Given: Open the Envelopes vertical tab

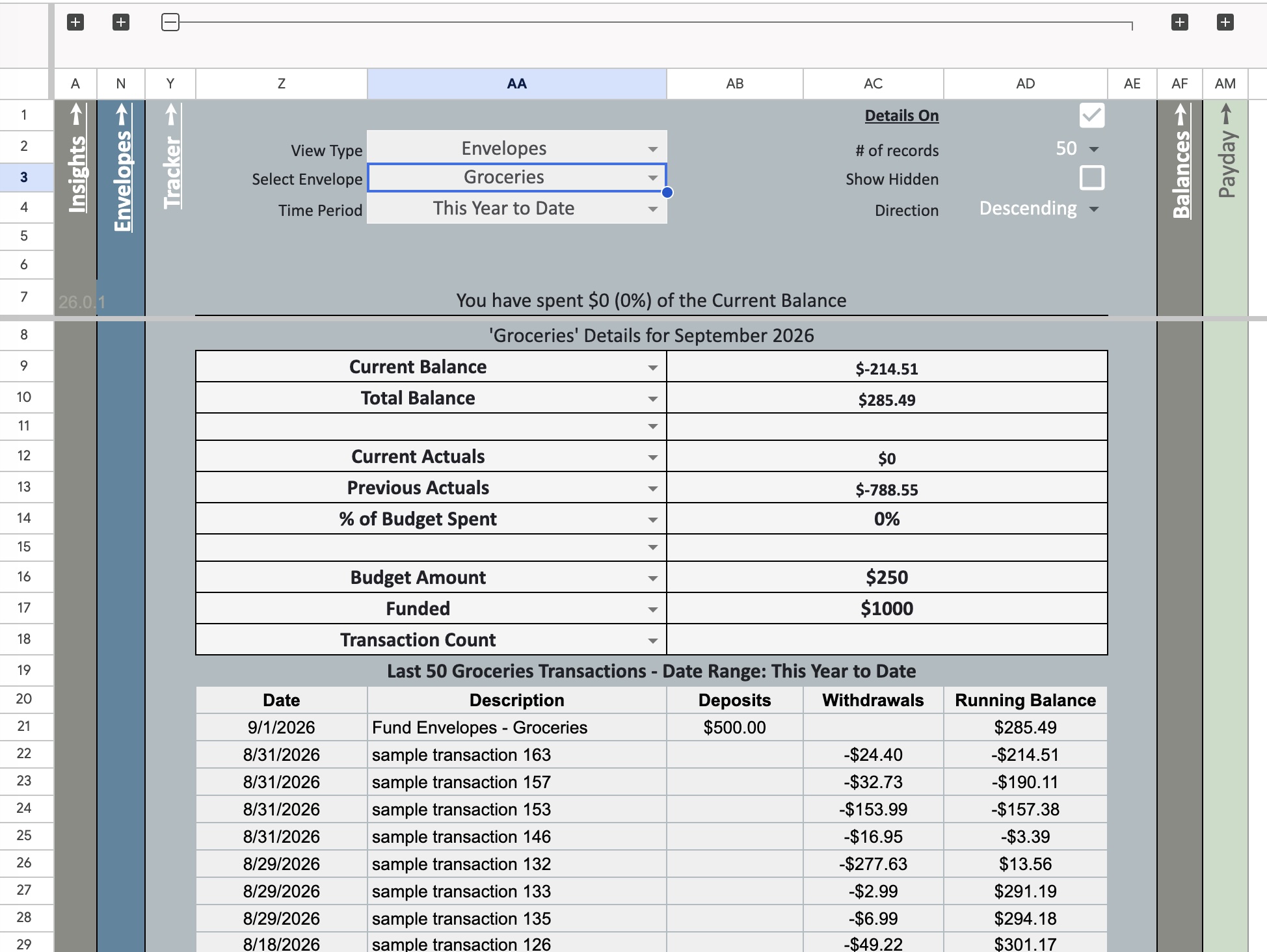Looking at the screenshot, I should (x=122, y=167).
